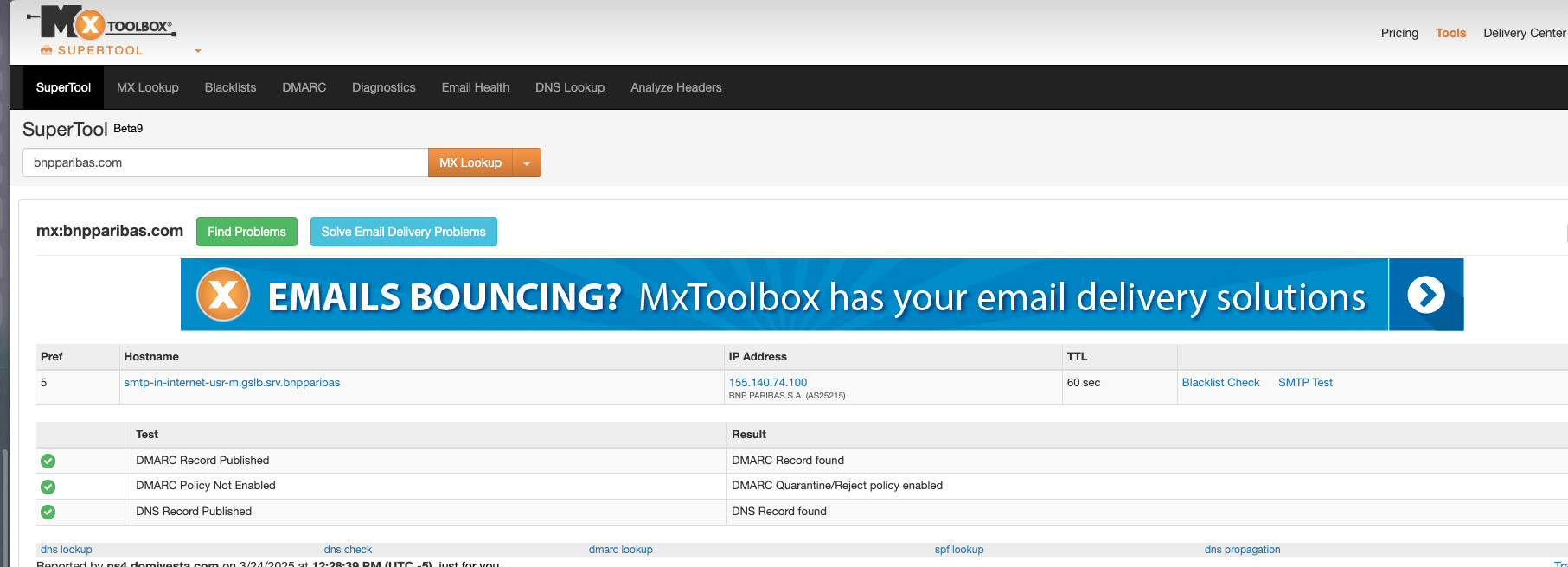Click the MxToolbox logo

100,23
